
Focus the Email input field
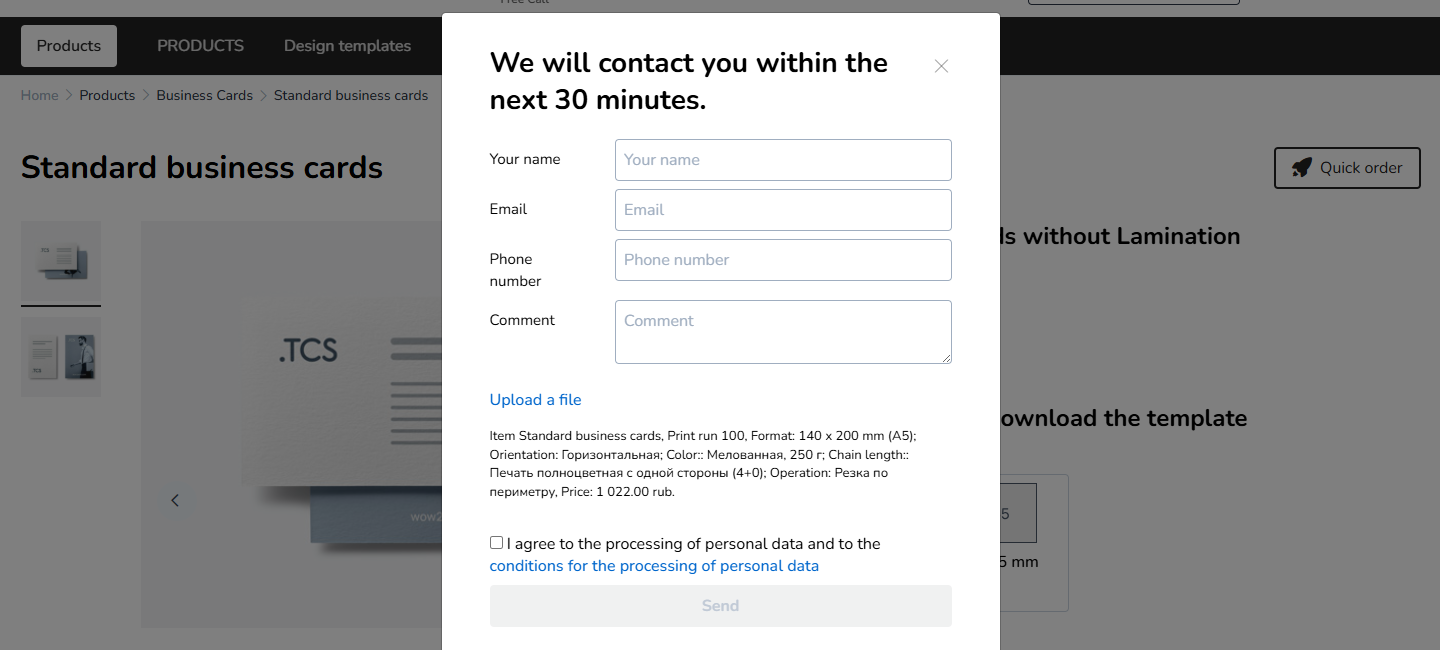[783, 210]
